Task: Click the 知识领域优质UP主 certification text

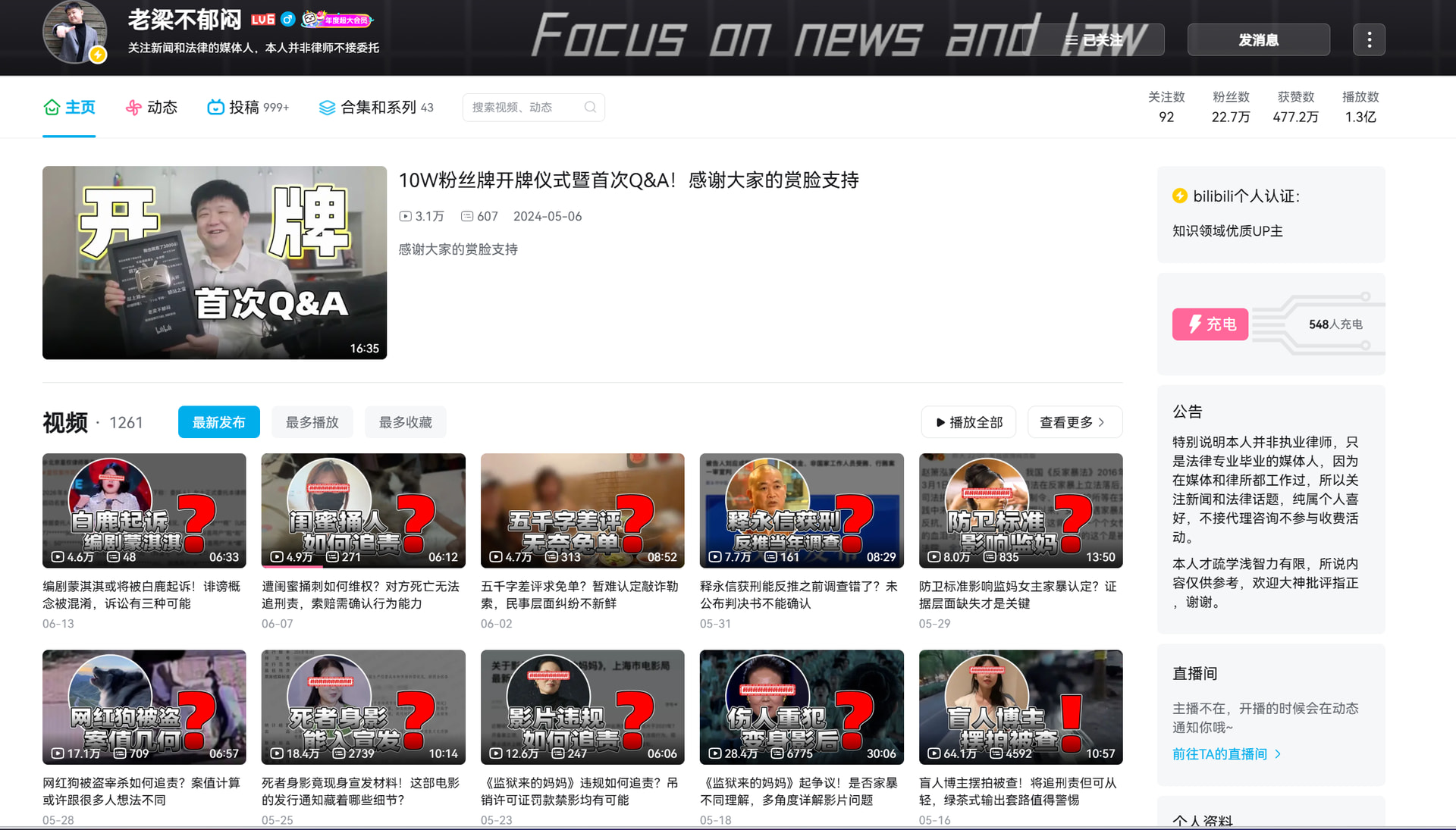Action: [x=1228, y=231]
